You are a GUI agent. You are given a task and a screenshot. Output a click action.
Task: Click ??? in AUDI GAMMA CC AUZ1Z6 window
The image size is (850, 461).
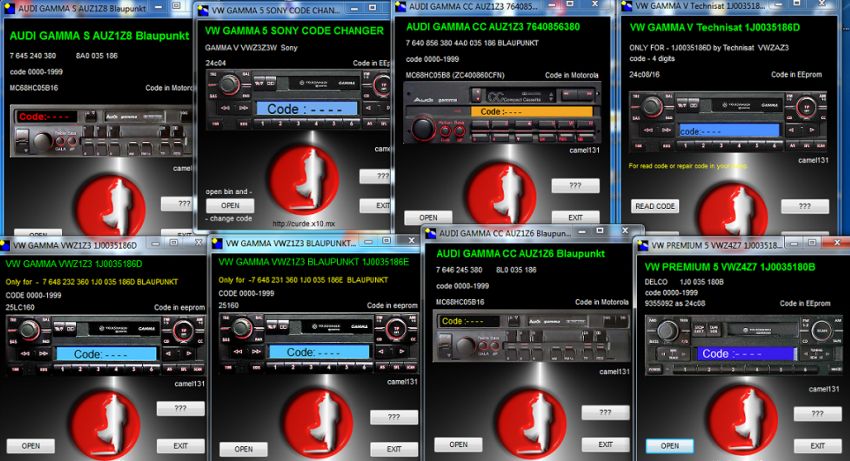pyautogui.click(x=606, y=413)
